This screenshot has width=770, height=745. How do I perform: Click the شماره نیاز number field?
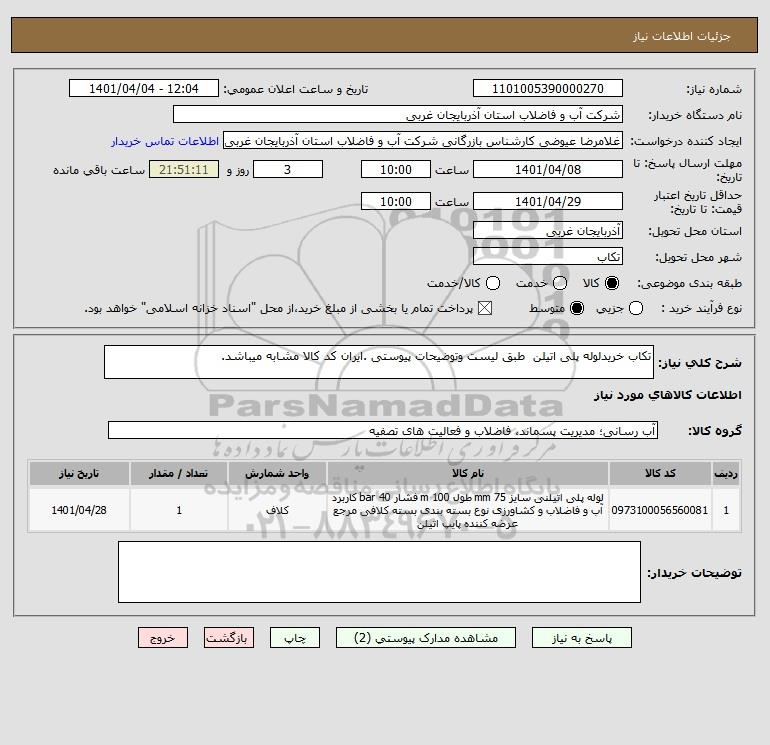click(x=548, y=88)
